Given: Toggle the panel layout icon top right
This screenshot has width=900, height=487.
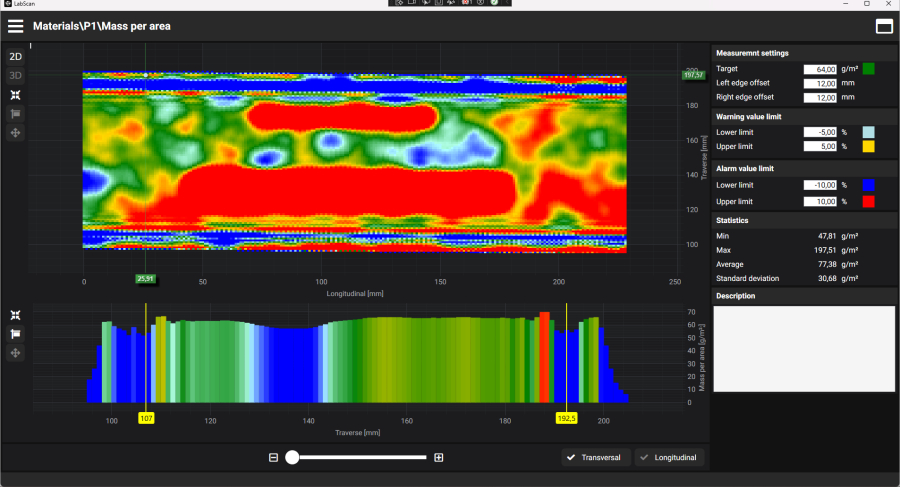Looking at the screenshot, I should coord(884,26).
